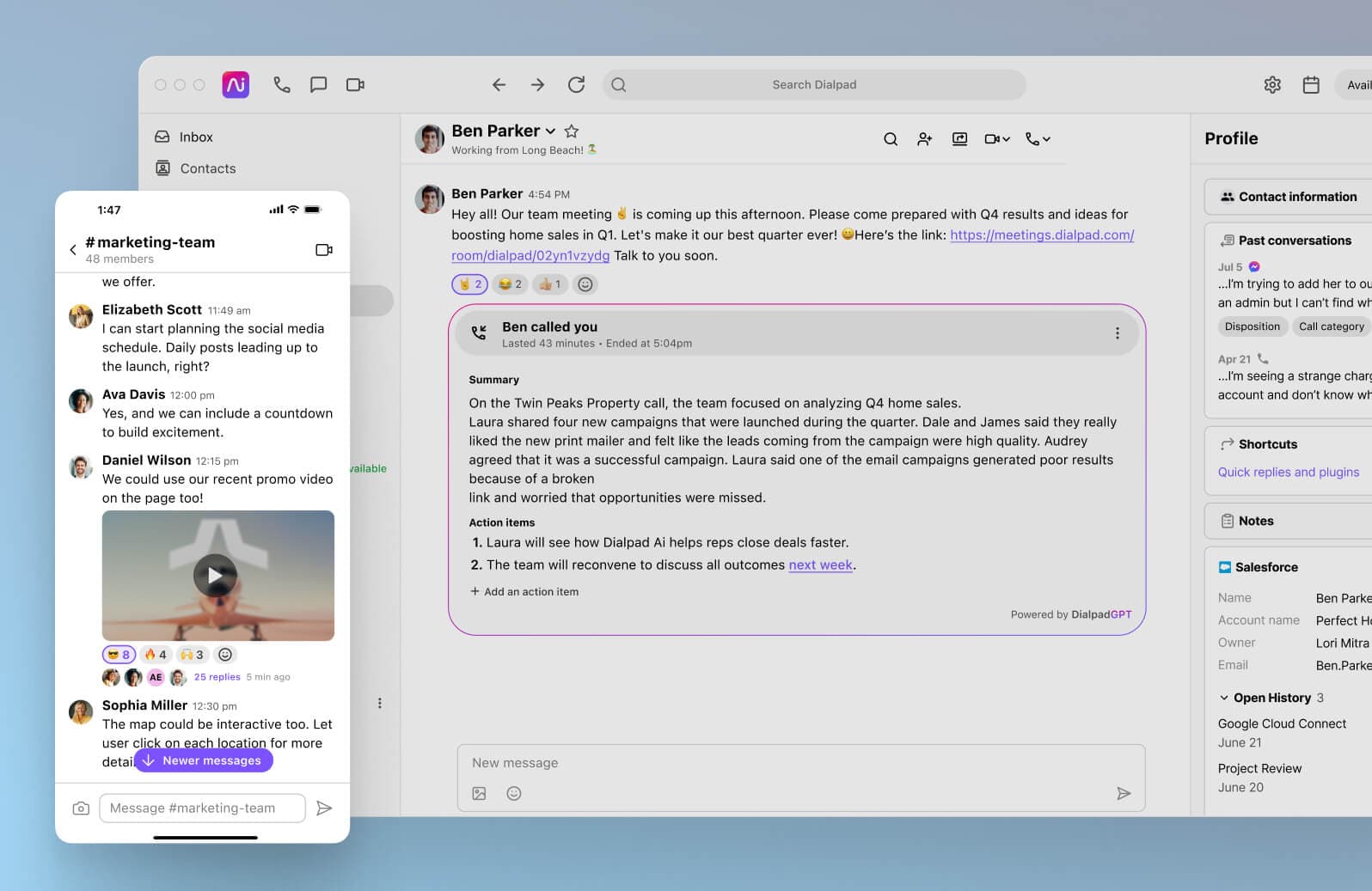Expand the Ben Parker name dropdown
The height and width of the screenshot is (891, 1372).
point(550,131)
